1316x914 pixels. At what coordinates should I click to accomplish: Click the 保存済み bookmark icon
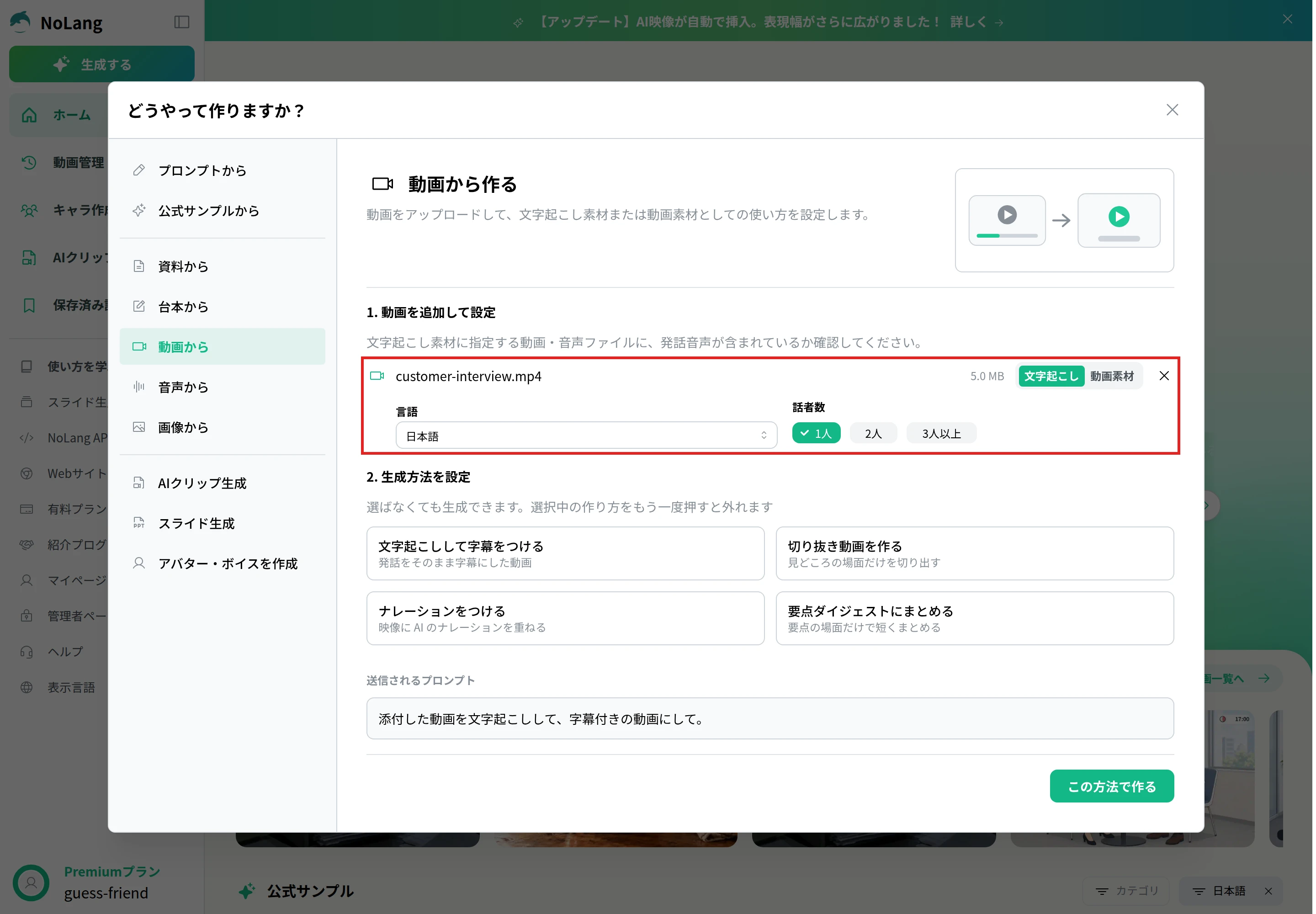[29, 305]
